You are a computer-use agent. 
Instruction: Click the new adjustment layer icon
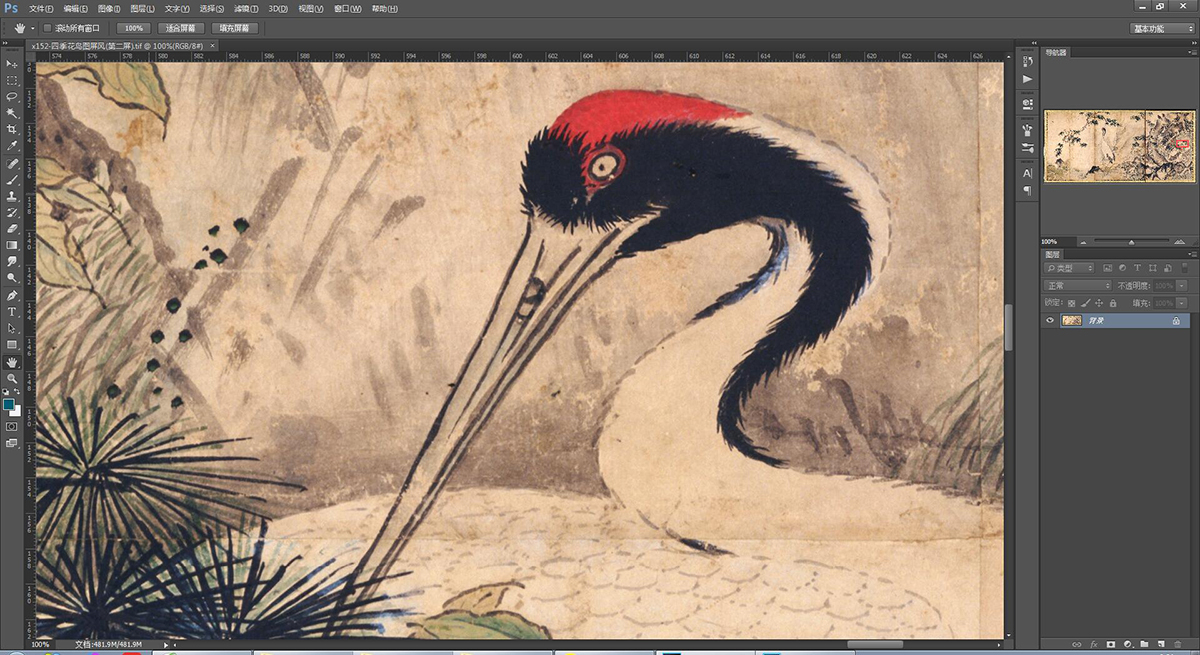coord(1127,643)
